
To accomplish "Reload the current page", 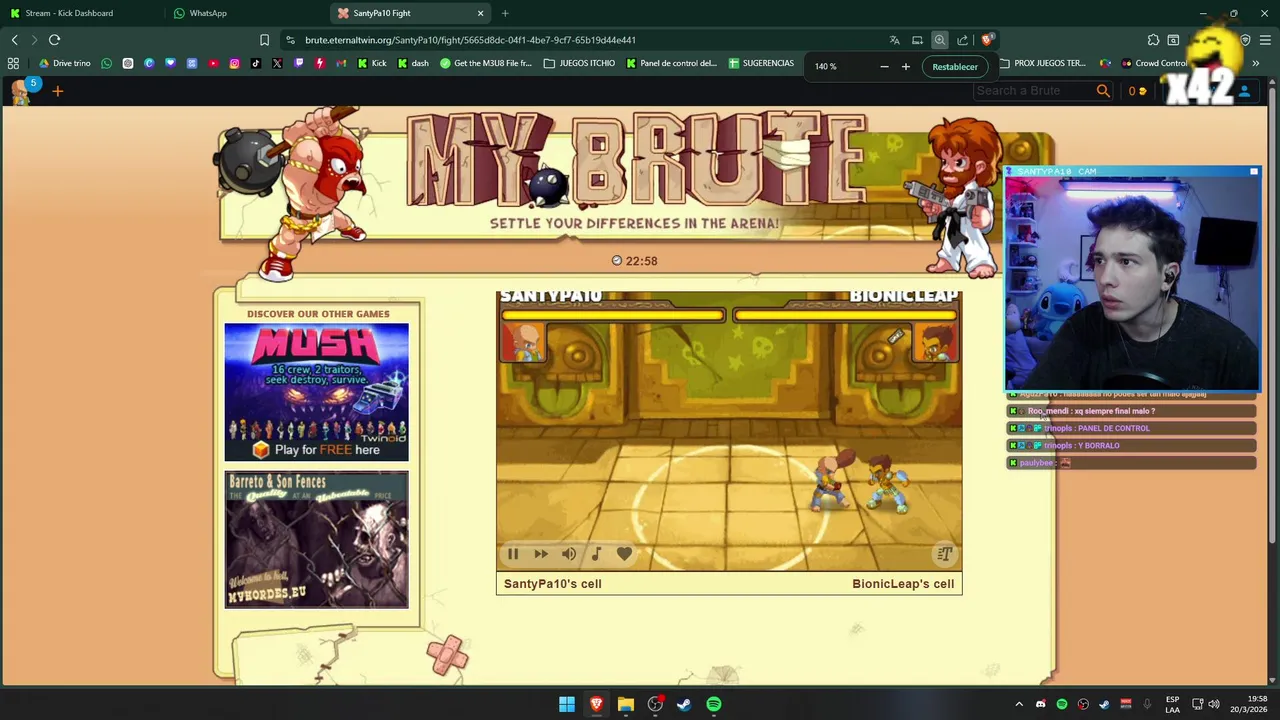I will pos(54,40).
